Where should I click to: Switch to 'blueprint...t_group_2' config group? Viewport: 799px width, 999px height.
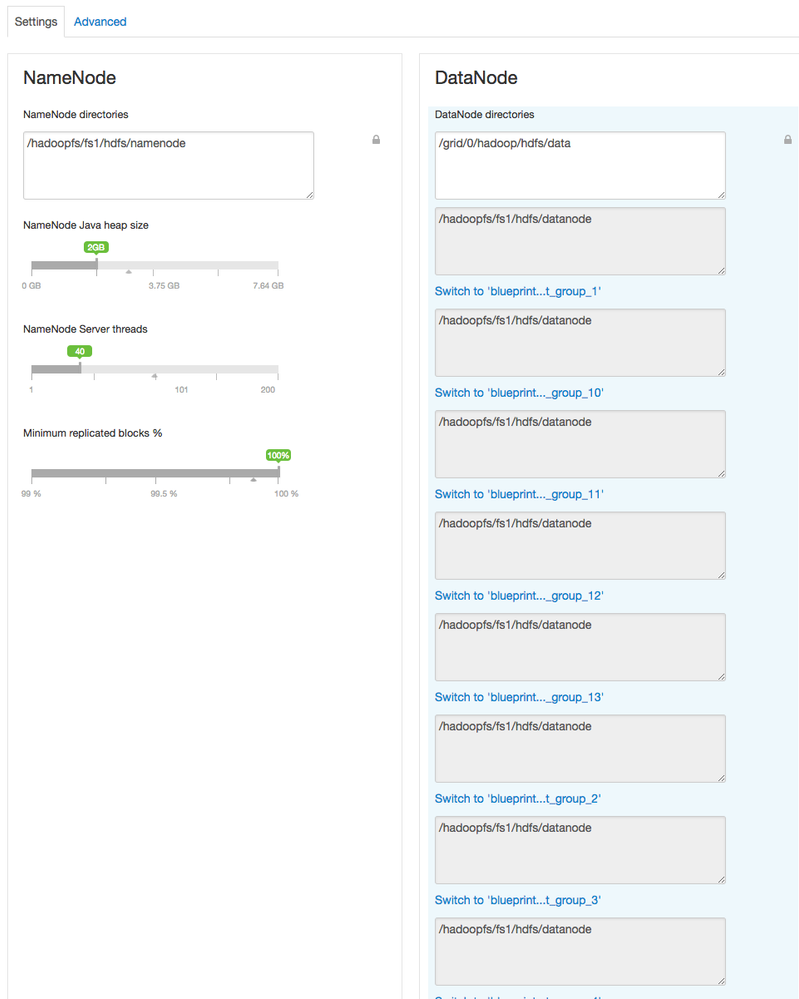(518, 799)
